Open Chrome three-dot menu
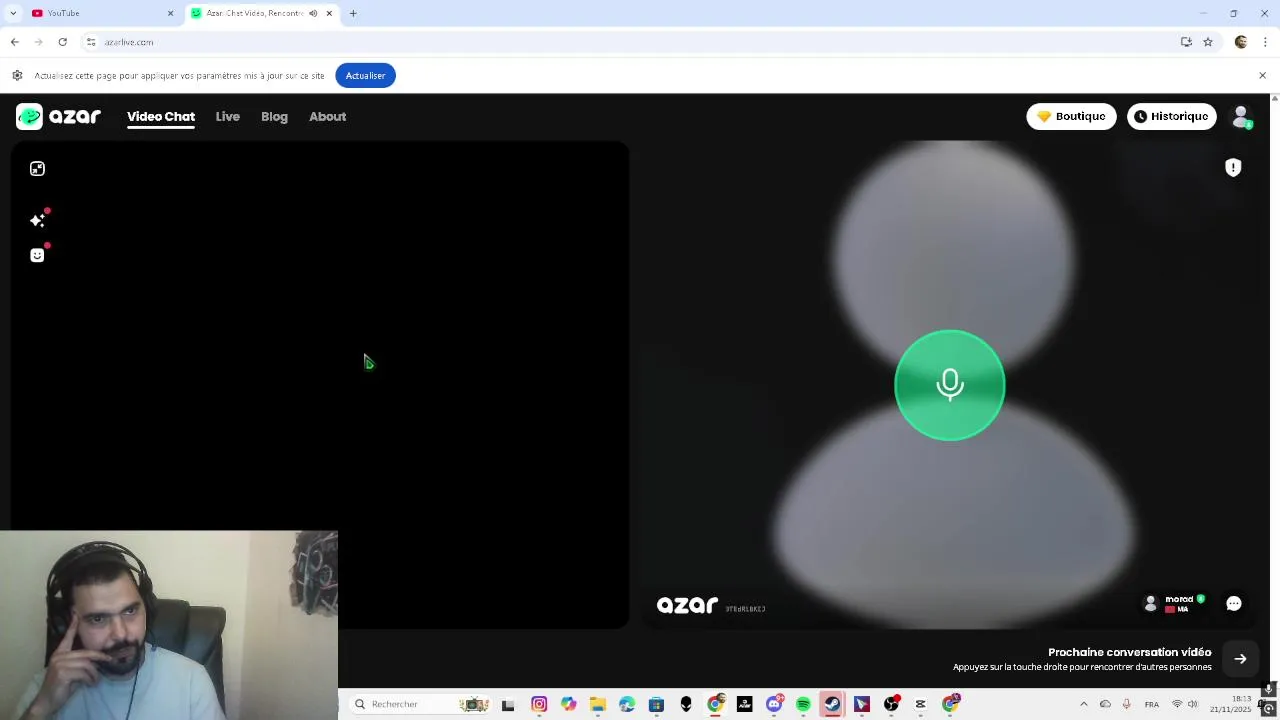This screenshot has width=1280, height=720. point(1265,42)
